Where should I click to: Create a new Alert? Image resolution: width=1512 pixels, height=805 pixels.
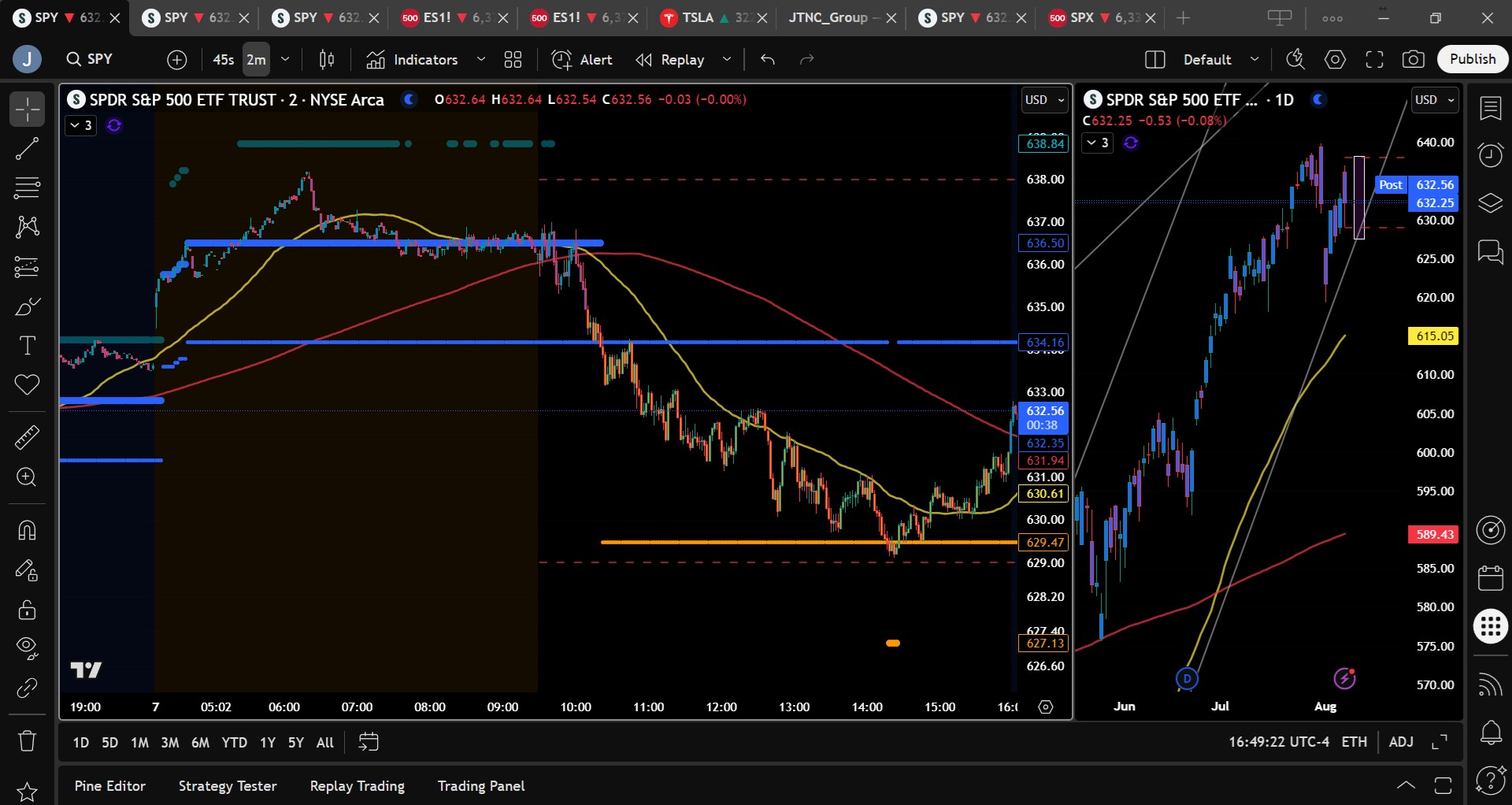[x=583, y=60]
